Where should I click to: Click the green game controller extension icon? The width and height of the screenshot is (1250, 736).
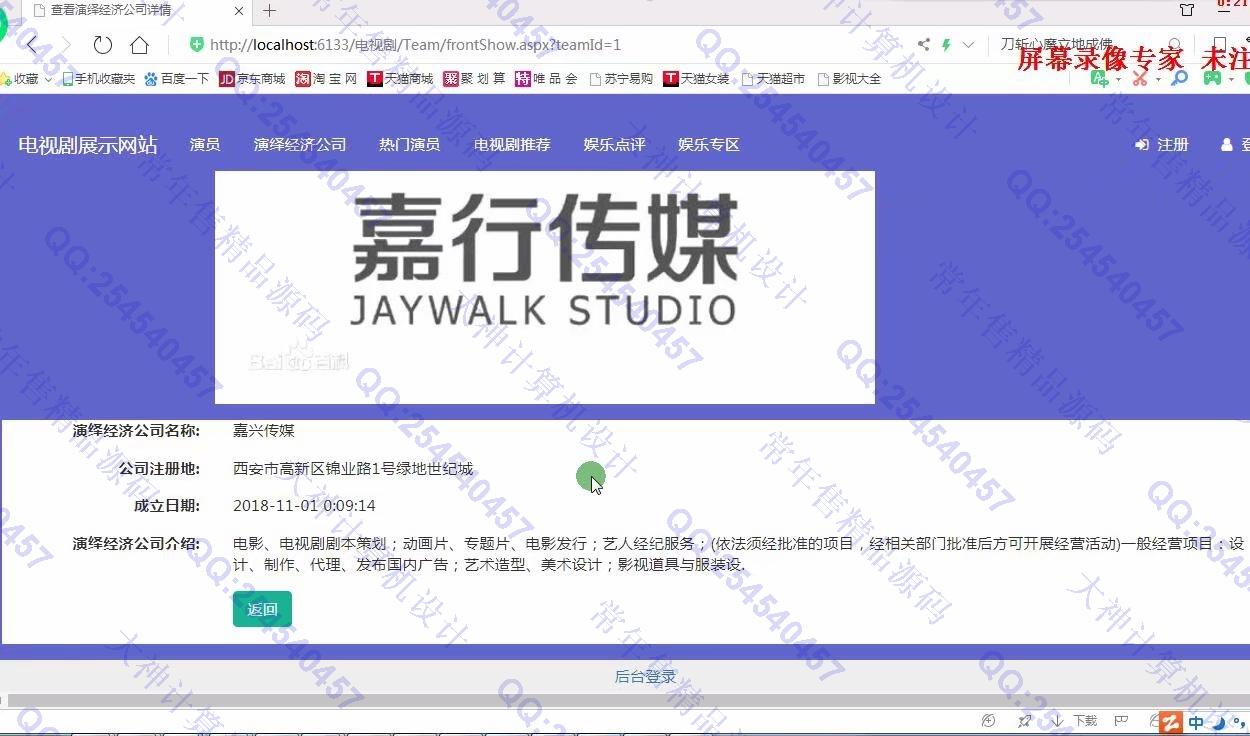(1212, 79)
